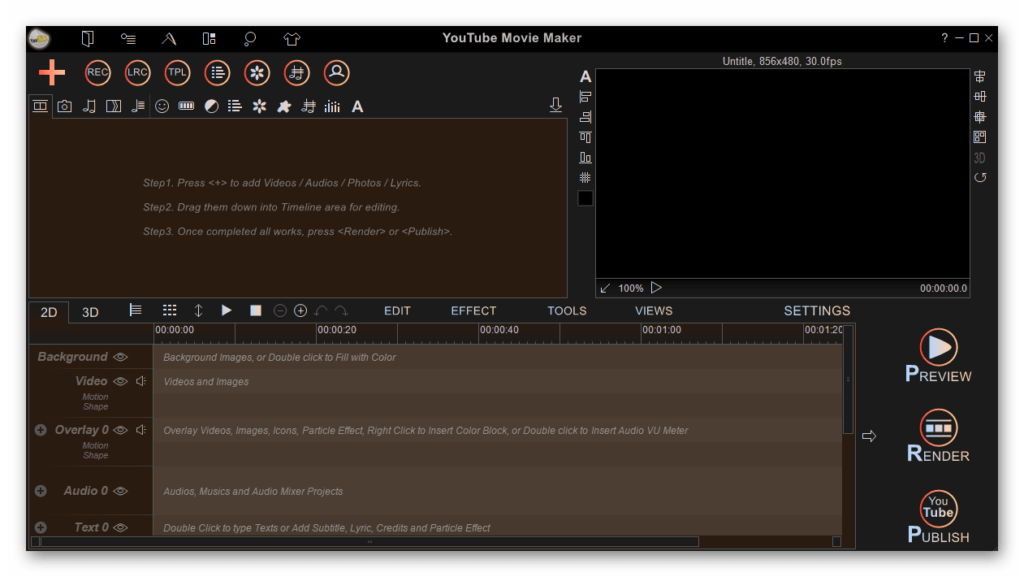1024x577 pixels.
Task: Click the Render button
Action: pyautogui.click(x=938, y=436)
